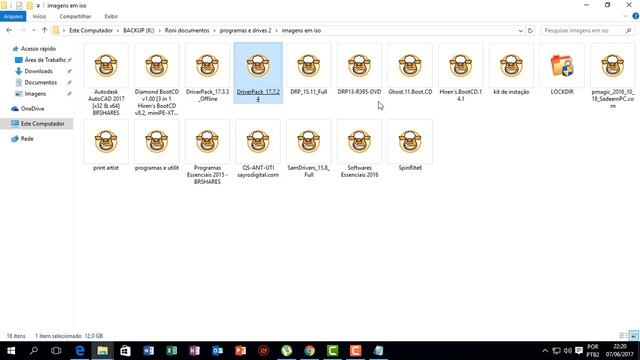This screenshot has height=360, width=640.
Task: Select the Ghost.11.Boot.CD ISO file
Action: click(410, 70)
